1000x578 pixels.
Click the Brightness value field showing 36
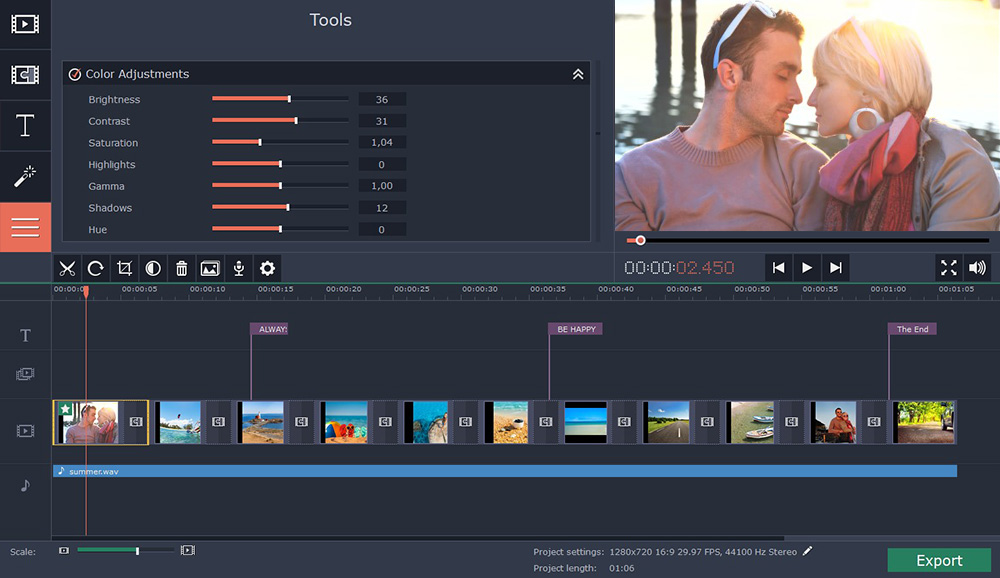382,100
